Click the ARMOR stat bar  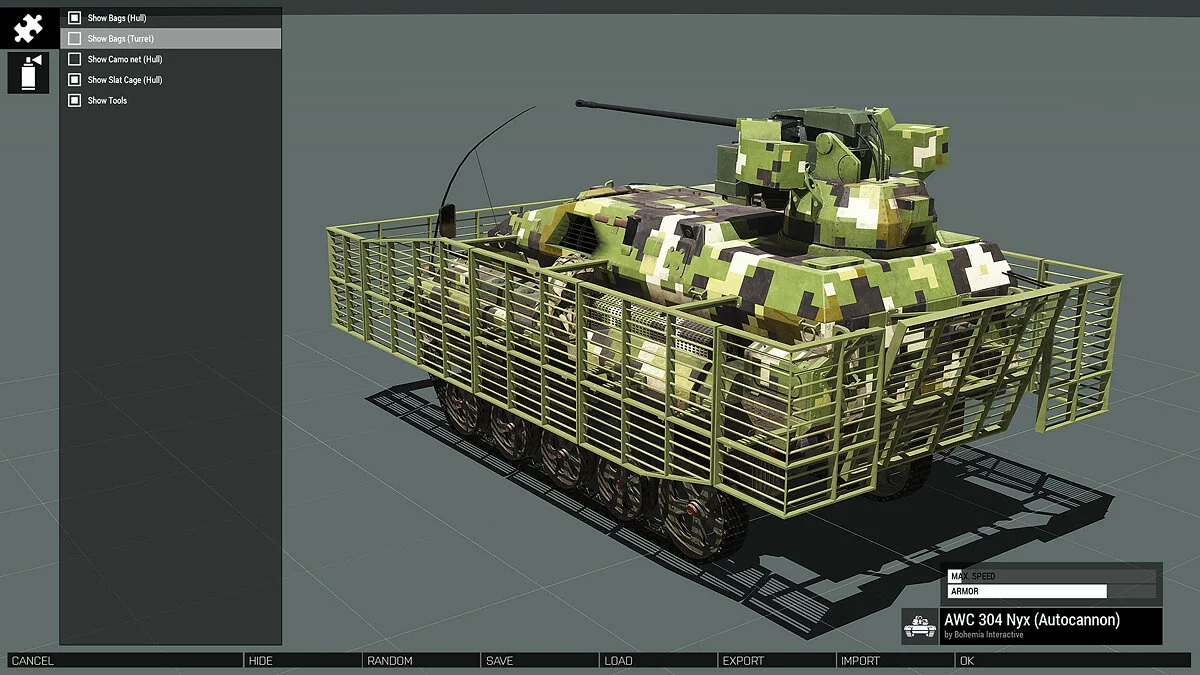coord(1025,591)
